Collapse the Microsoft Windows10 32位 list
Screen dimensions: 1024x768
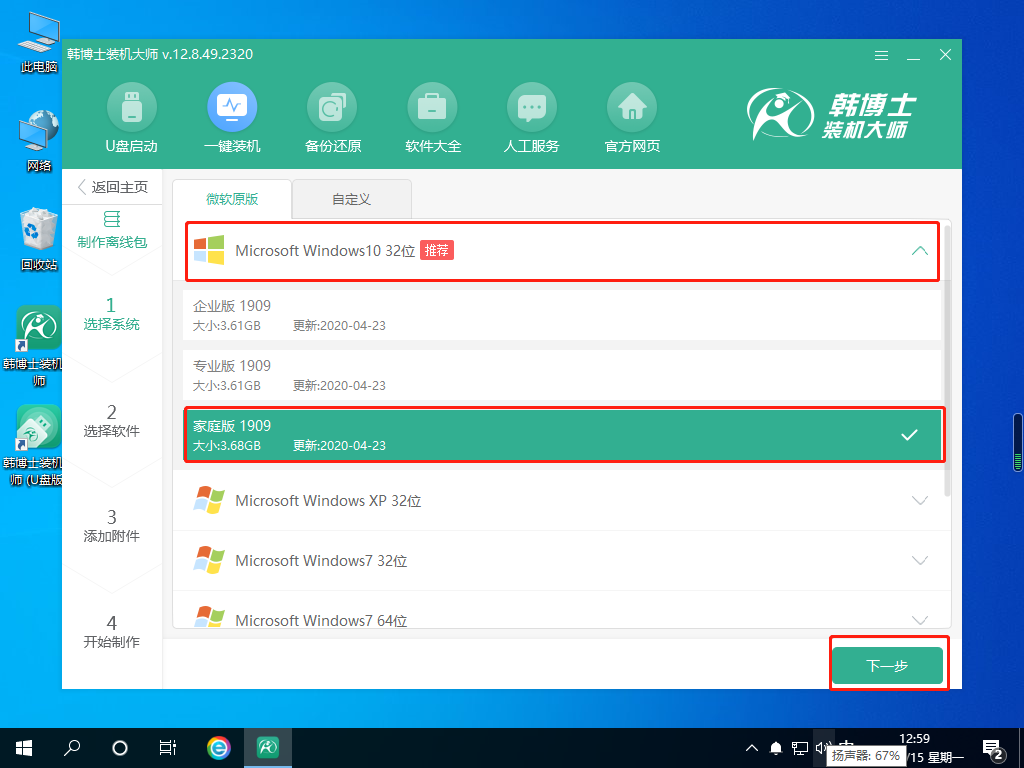920,251
